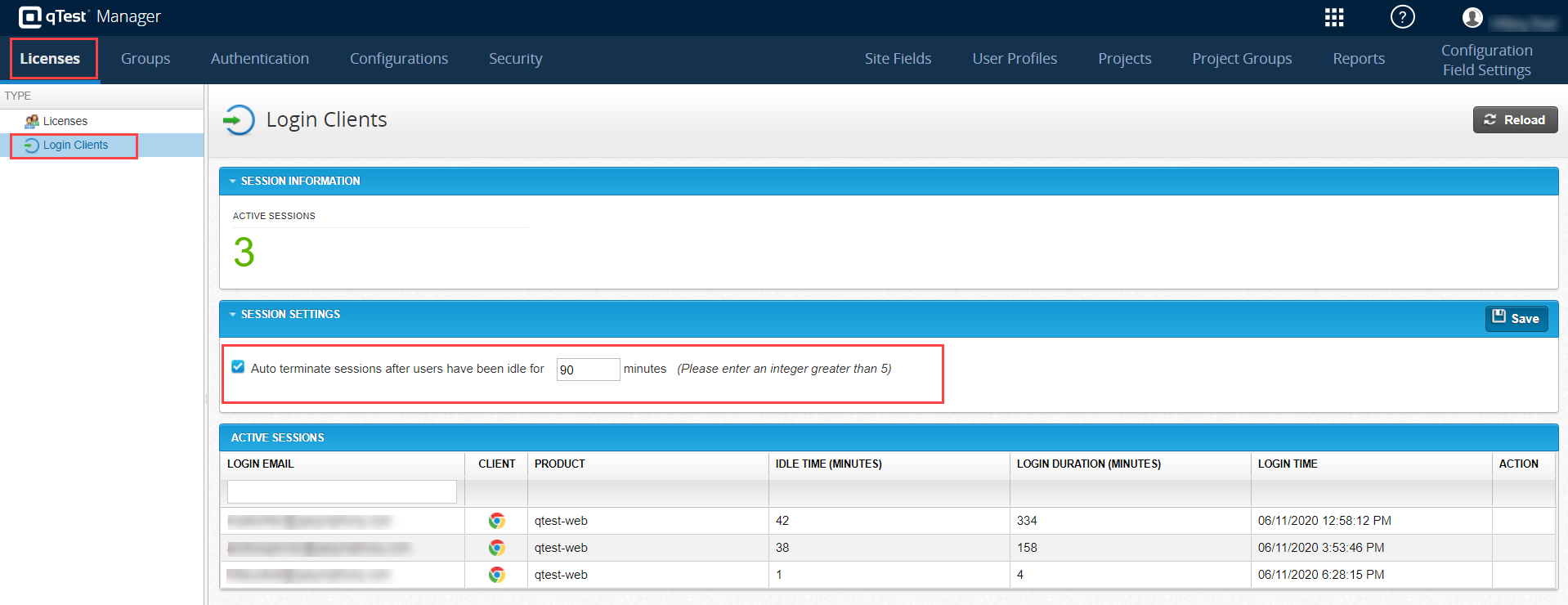The width and height of the screenshot is (1568, 605).
Task: Open the Login Clients sidebar item
Action: [x=75, y=146]
